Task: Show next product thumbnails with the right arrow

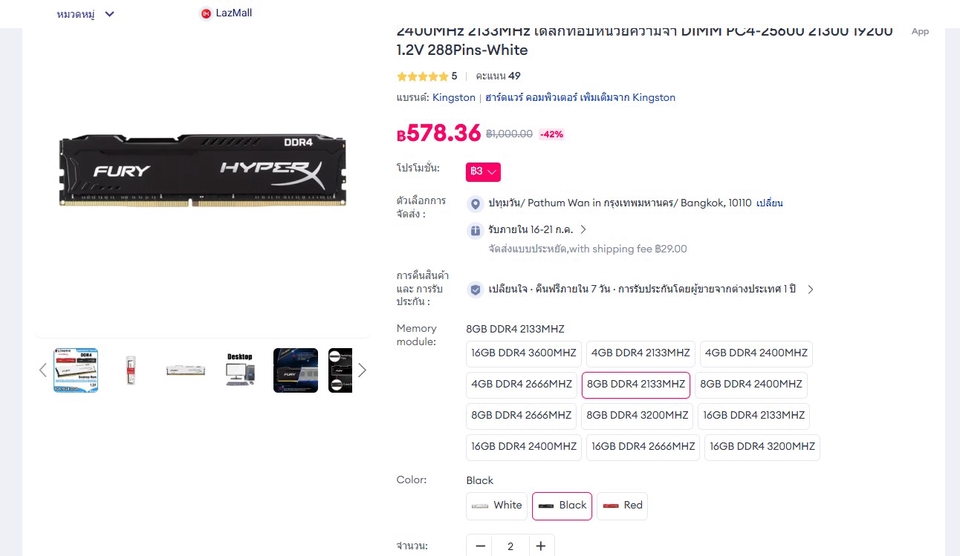Action: [362, 370]
